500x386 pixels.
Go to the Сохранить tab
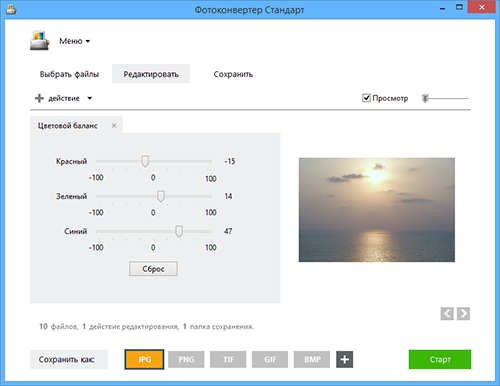233,74
